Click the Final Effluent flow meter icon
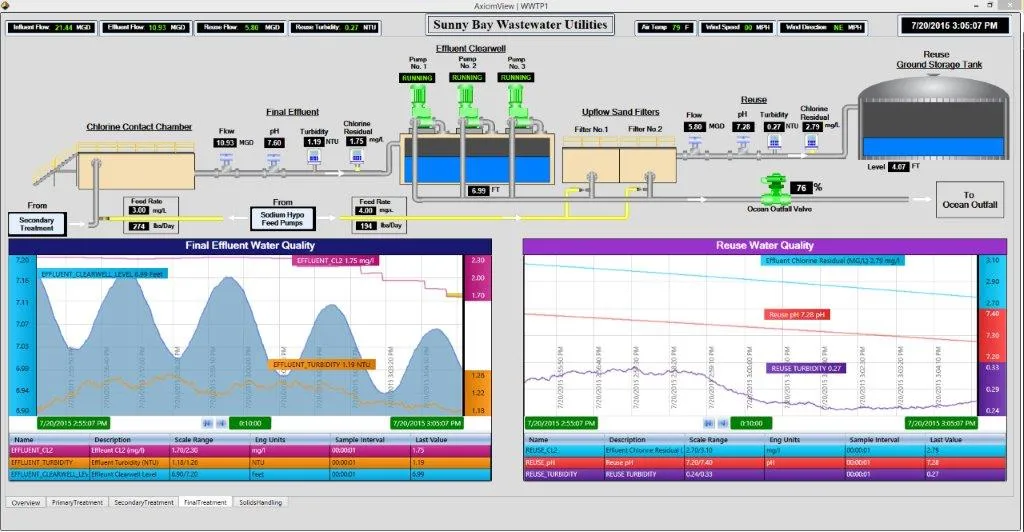Image resolution: width=1024 pixels, height=532 pixels. (x=226, y=160)
